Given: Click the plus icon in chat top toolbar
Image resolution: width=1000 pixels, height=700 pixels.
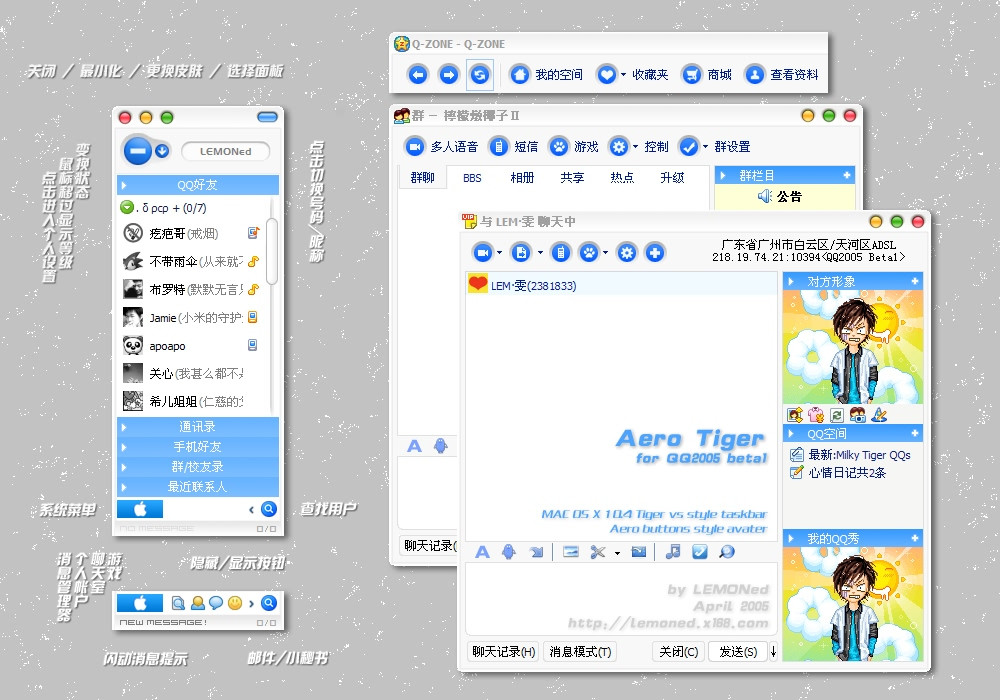Looking at the screenshot, I should coord(655,252).
